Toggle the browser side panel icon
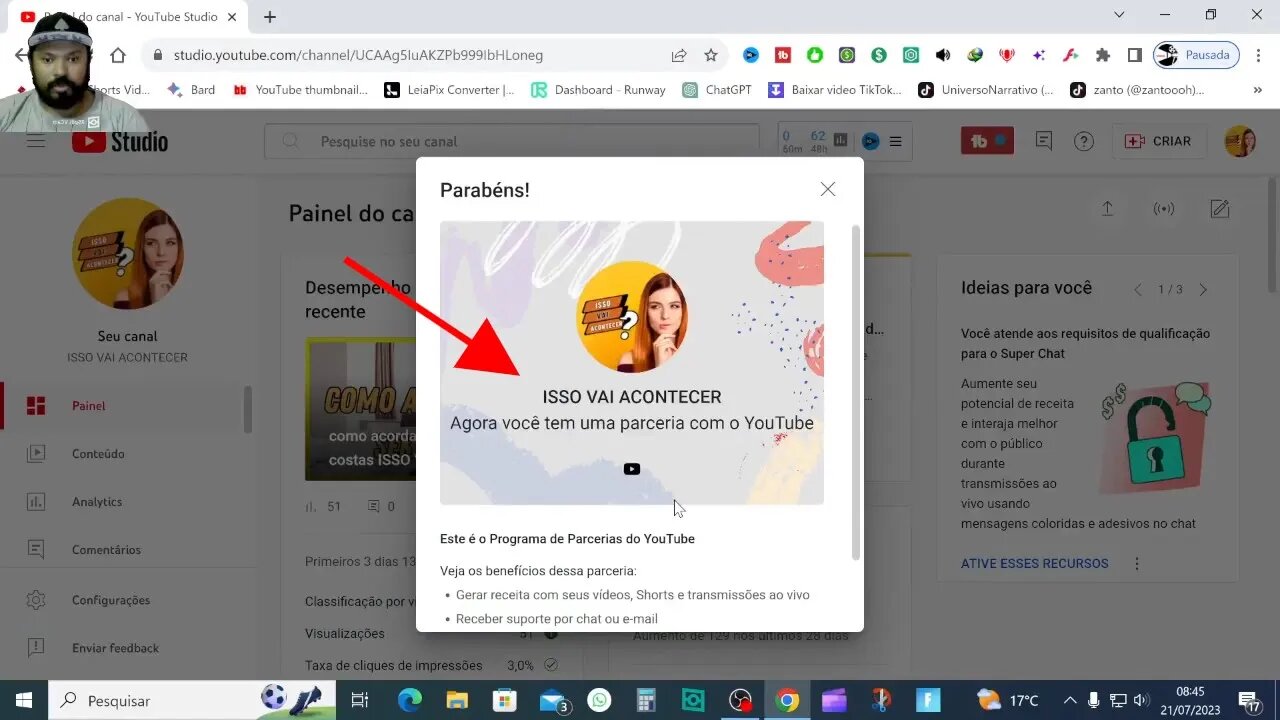Image resolution: width=1280 pixels, height=720 pixels. [1135, 55]
